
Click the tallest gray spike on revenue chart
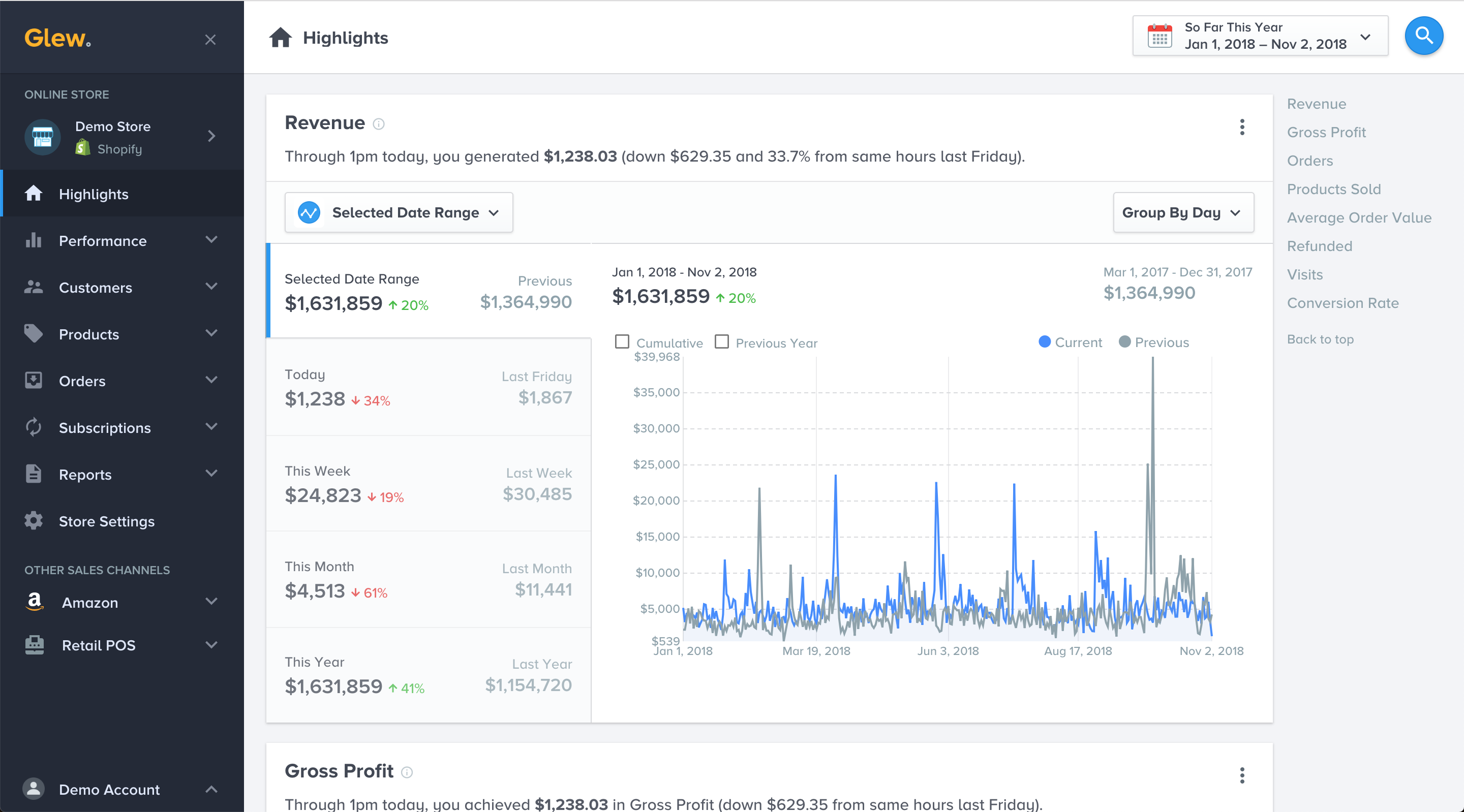coord(1152,466)
